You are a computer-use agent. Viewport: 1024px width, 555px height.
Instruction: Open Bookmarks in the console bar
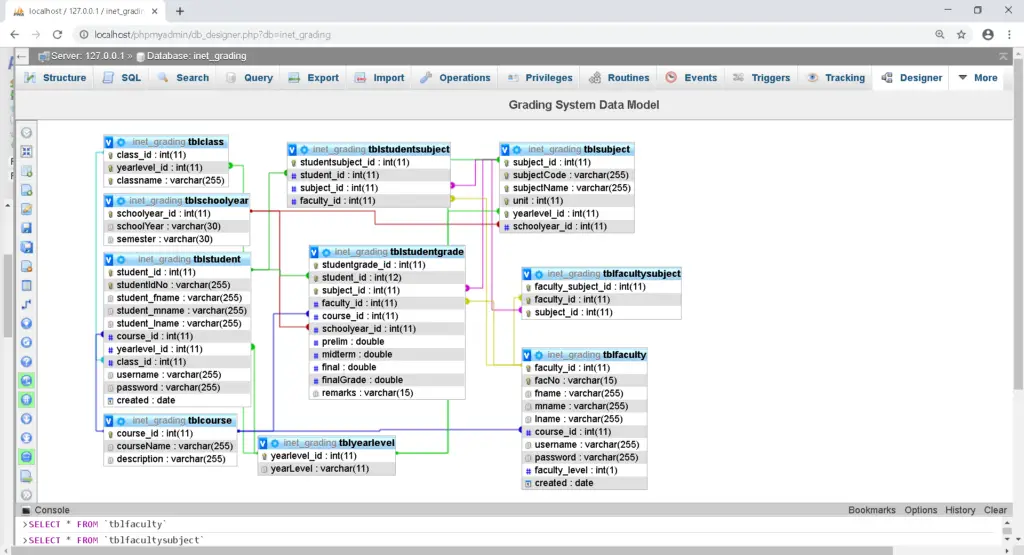click(871, 510)
